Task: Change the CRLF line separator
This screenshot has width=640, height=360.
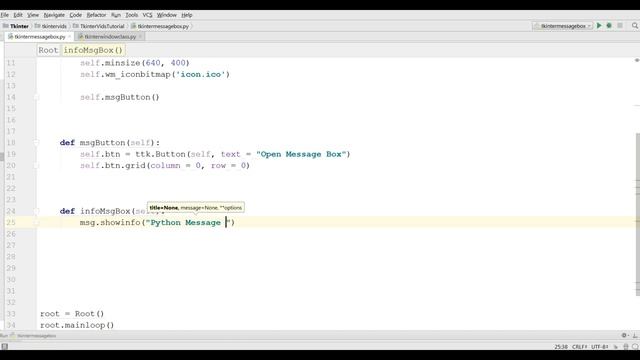Action: pyautogui.click(x=579, y=347)
